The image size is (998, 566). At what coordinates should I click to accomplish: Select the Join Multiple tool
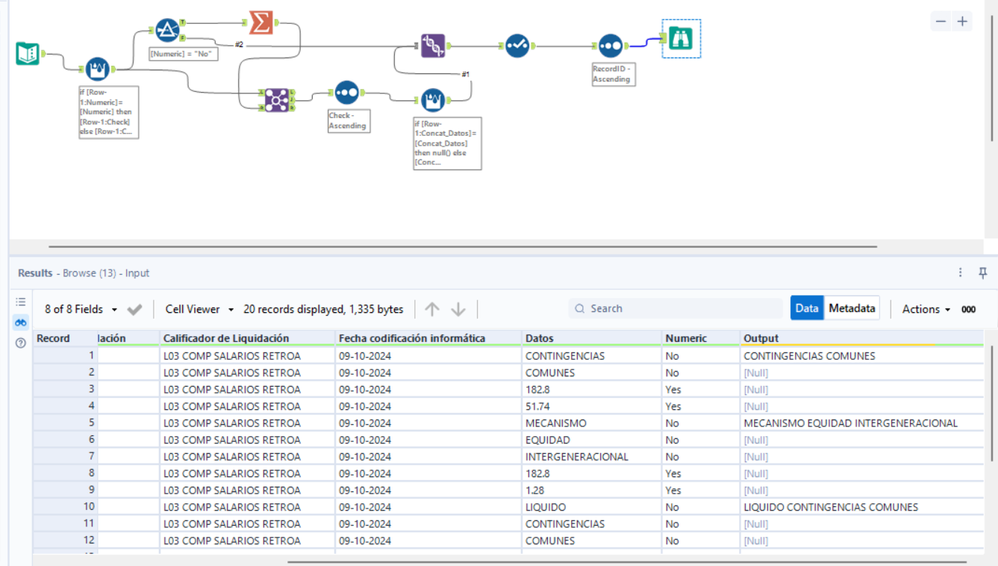[x=276, y=100]
